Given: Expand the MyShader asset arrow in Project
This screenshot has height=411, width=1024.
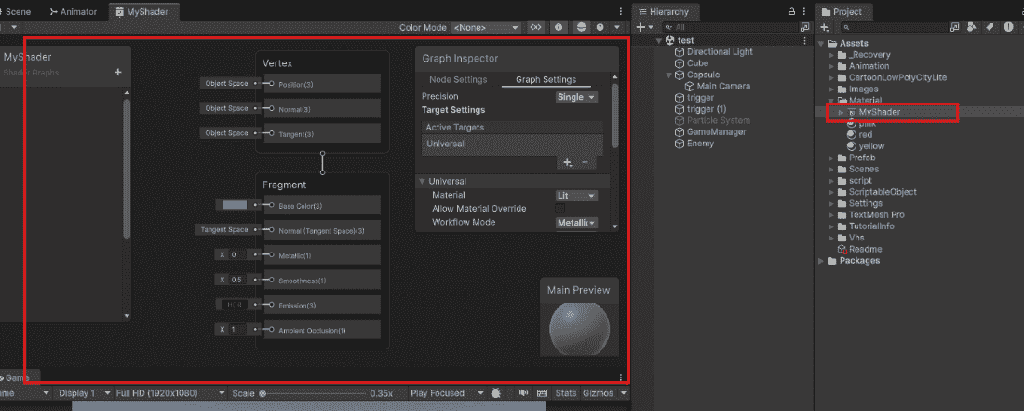Looking at the screenshot, I should pos(840,112).
